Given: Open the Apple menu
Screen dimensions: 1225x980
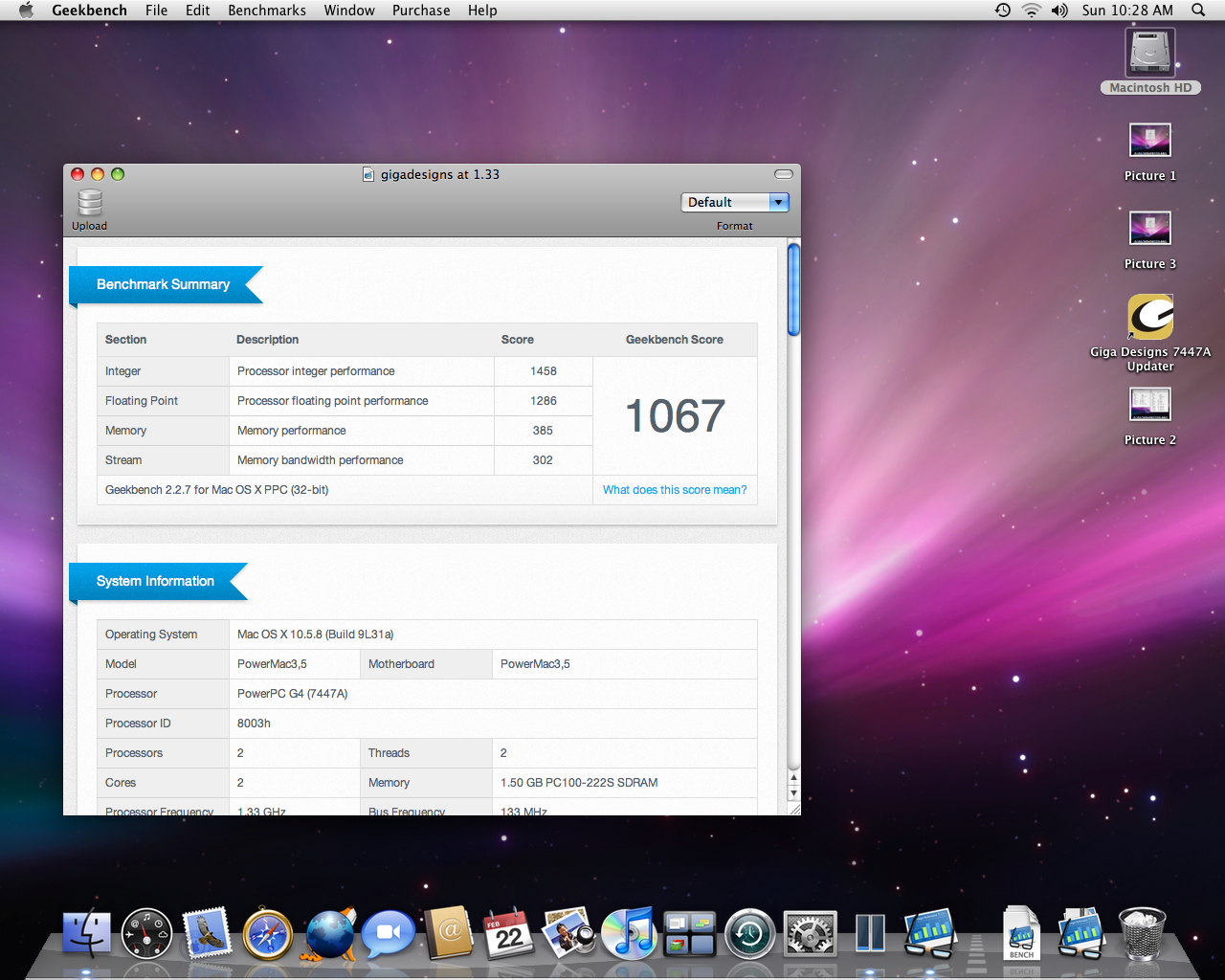Looking at the screenshot, I should [26, 11].
